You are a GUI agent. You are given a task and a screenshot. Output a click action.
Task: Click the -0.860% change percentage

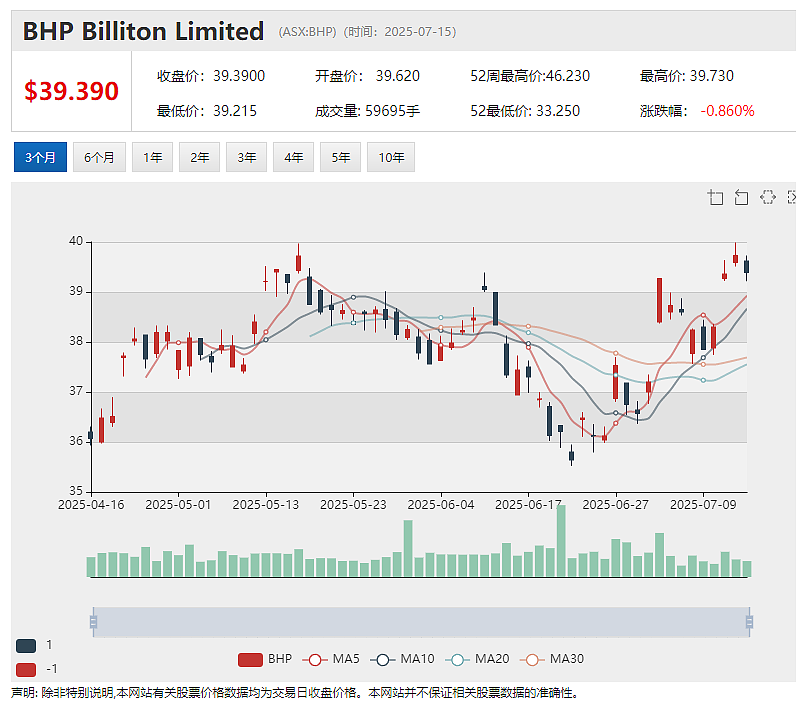point(727,111)
